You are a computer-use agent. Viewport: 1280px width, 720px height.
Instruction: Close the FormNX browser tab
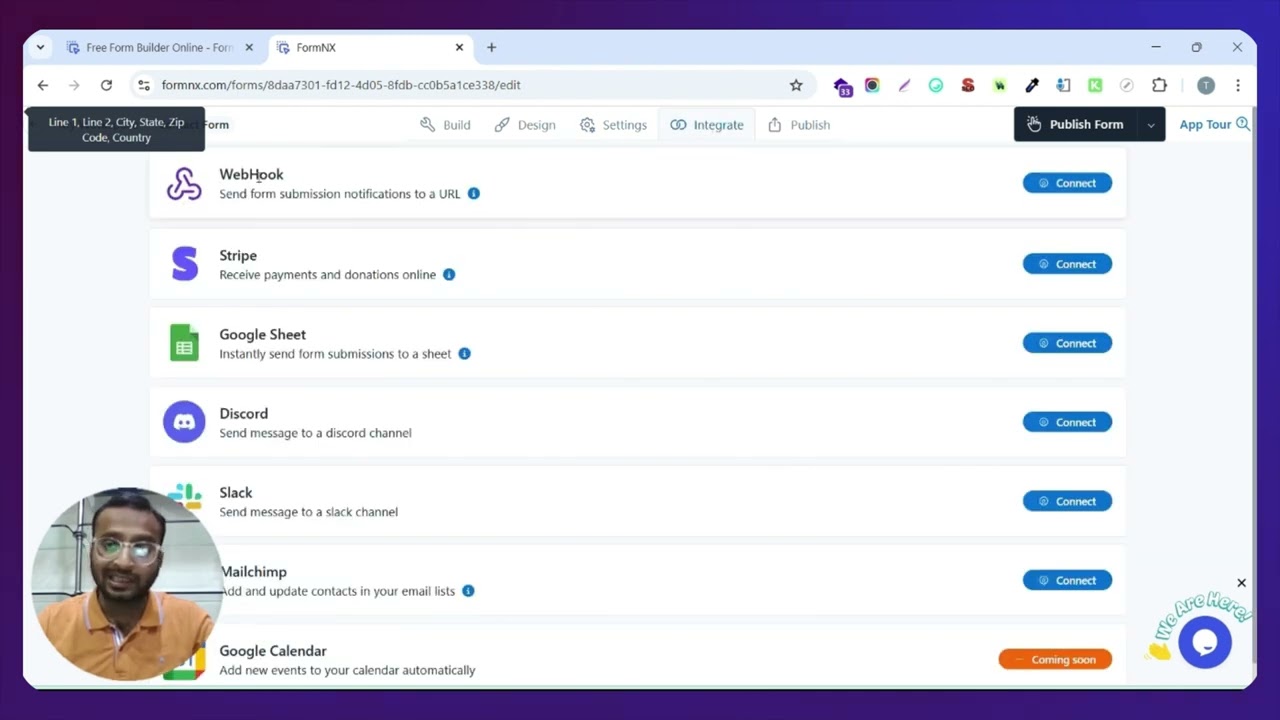pos(459,47)
